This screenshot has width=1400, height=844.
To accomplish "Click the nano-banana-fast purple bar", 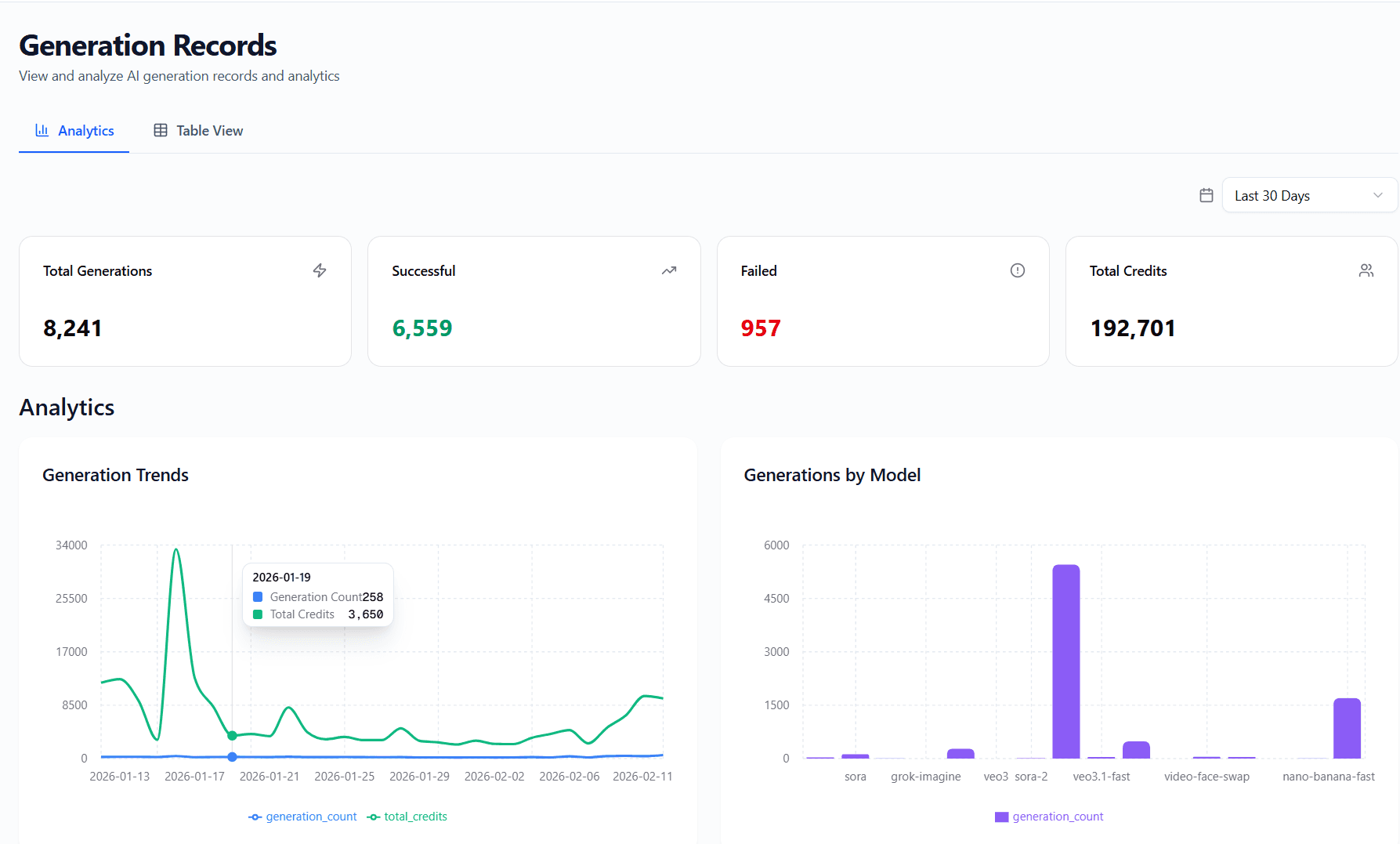I will [x=1347, y=728].
